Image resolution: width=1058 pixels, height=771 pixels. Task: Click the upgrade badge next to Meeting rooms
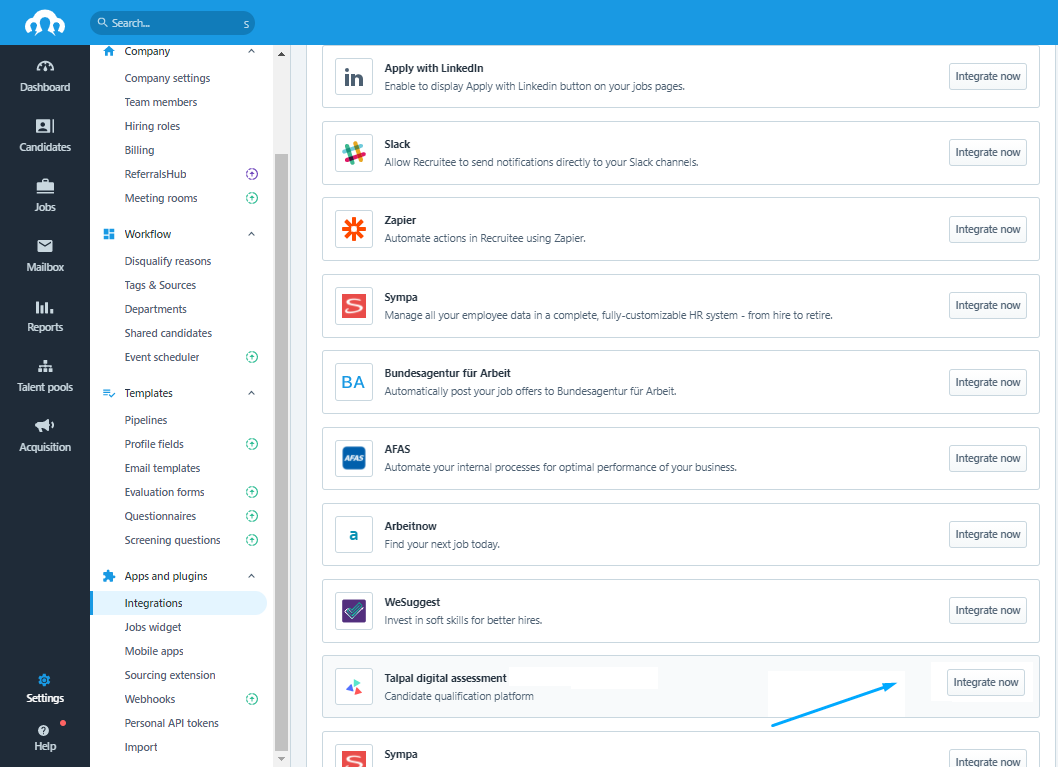252,198
